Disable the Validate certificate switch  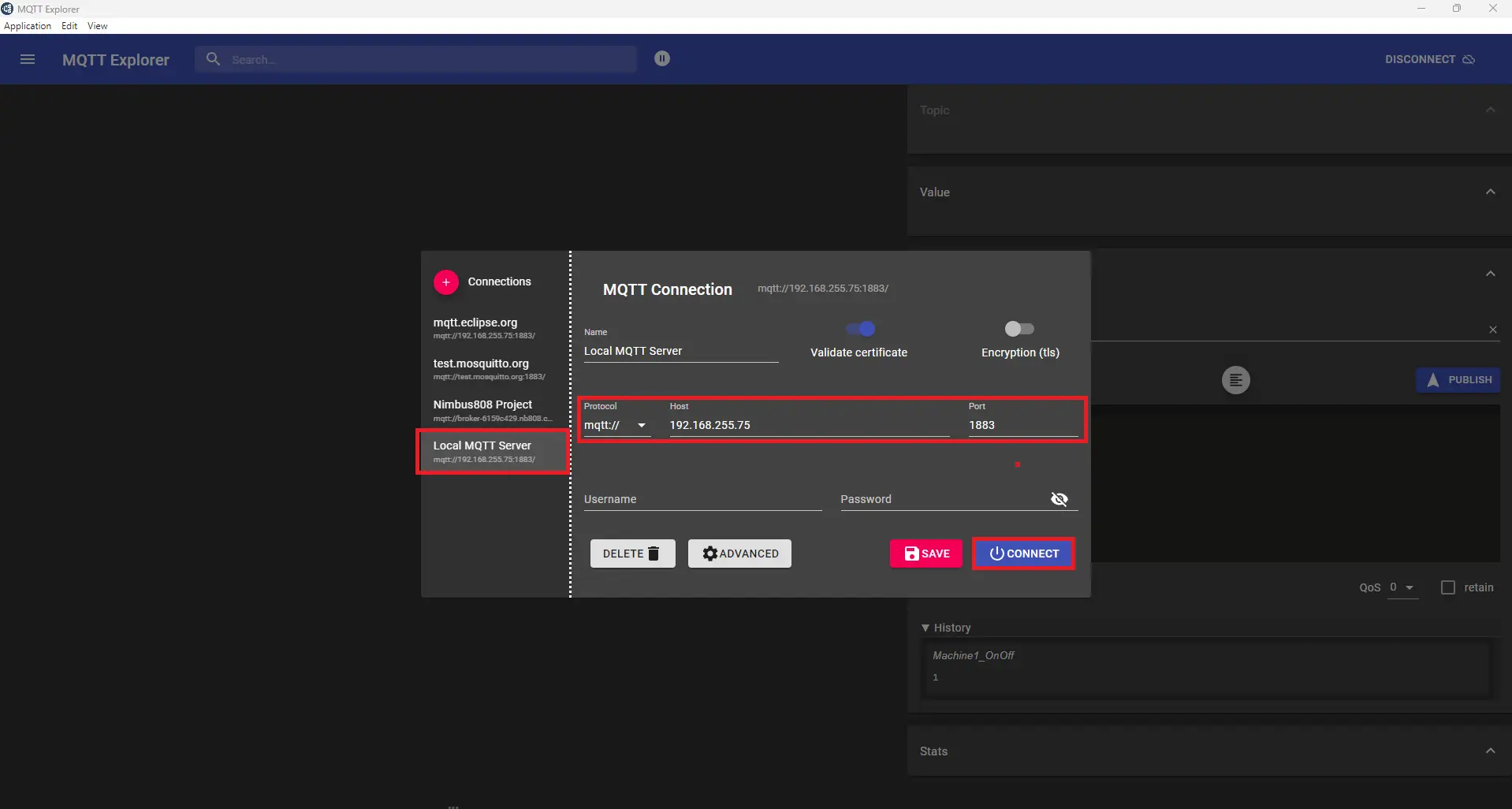[x=861, y=329]
